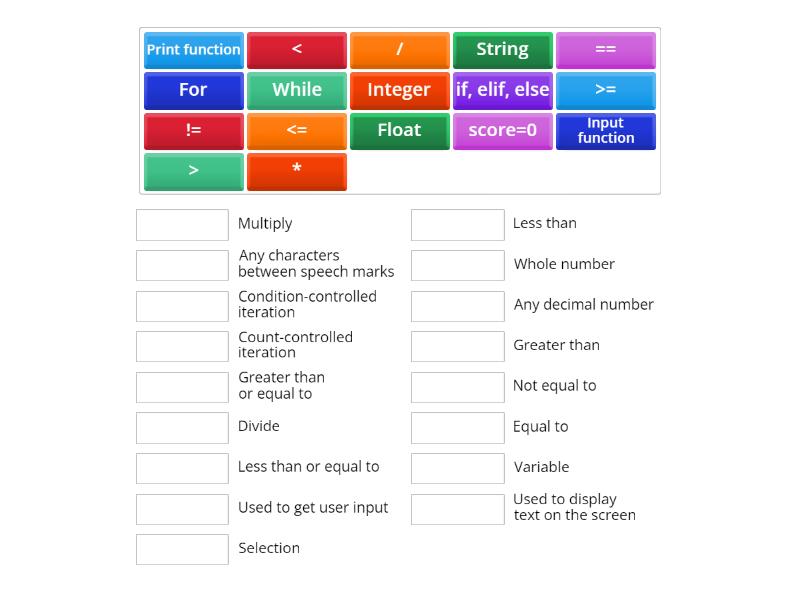This screenshot has width=800, height=600.
Task: Click the red '*' multiply tile
Action: click(297, 171)
